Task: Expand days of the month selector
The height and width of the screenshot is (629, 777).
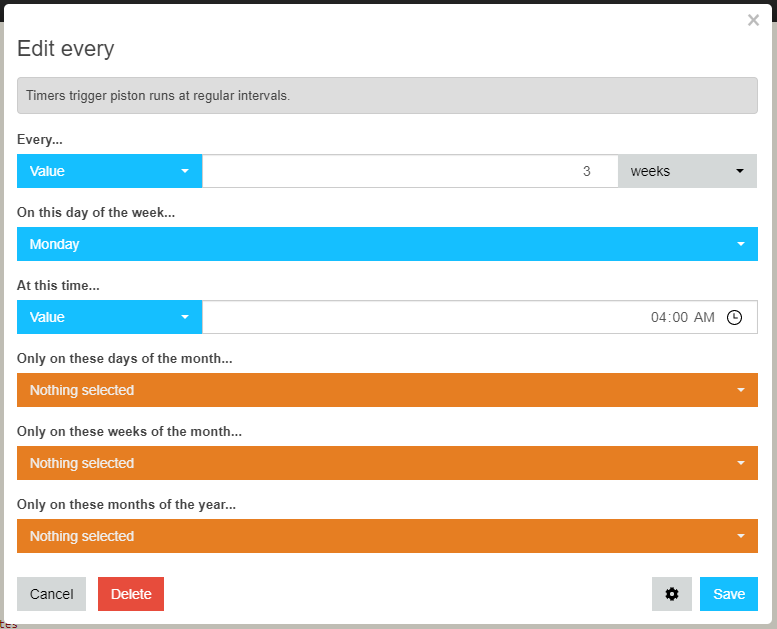Action: click(387, 390)
